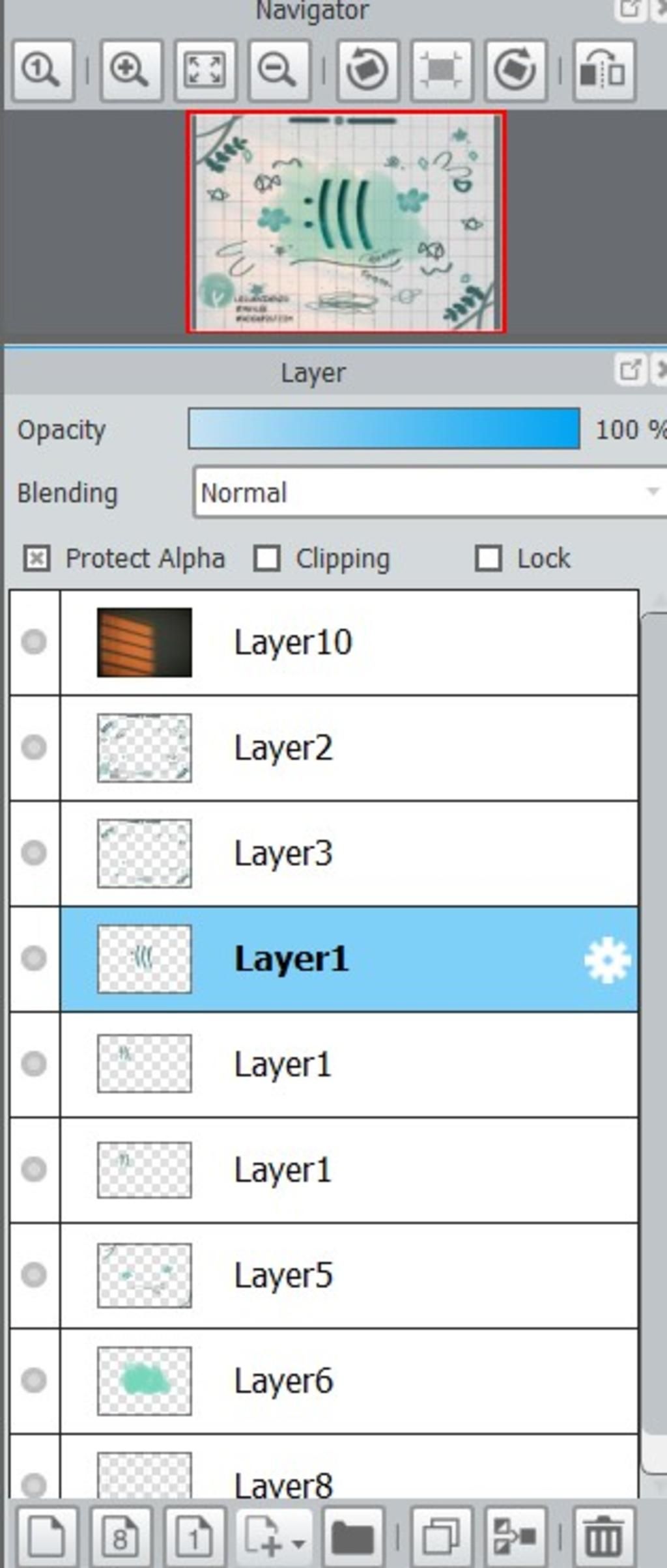667x1568 pixels.
Task: Zoom in on the navigator view
Action: pyautogui.click(x=130, y=70)
